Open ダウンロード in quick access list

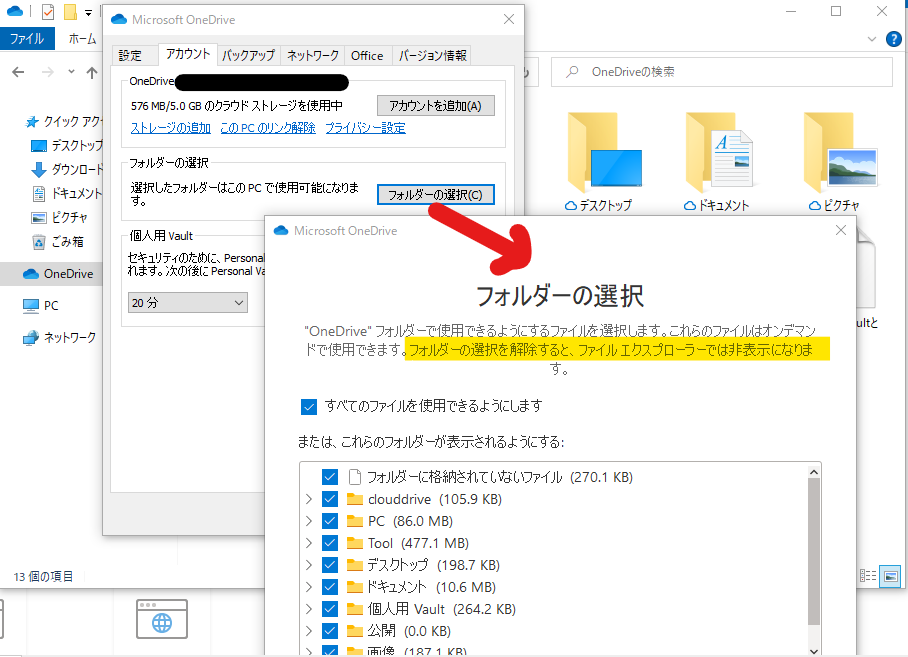pos(67,169)
